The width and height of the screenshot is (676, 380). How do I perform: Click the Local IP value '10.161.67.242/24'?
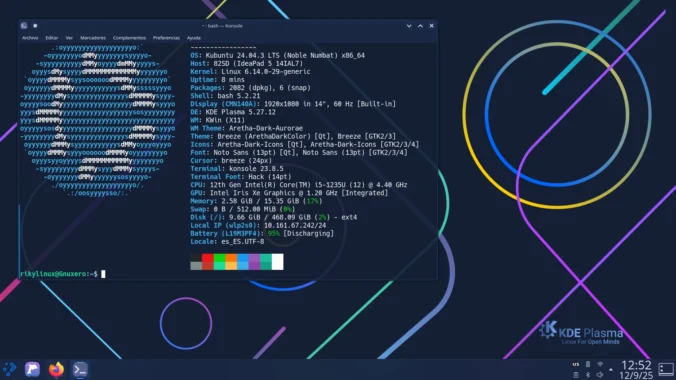click(295, 226)
